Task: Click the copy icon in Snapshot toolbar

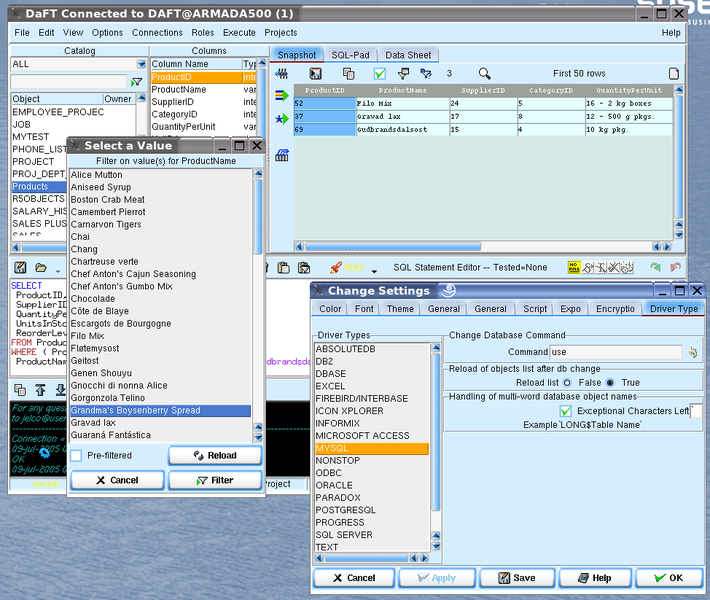Action: (348, 73)
